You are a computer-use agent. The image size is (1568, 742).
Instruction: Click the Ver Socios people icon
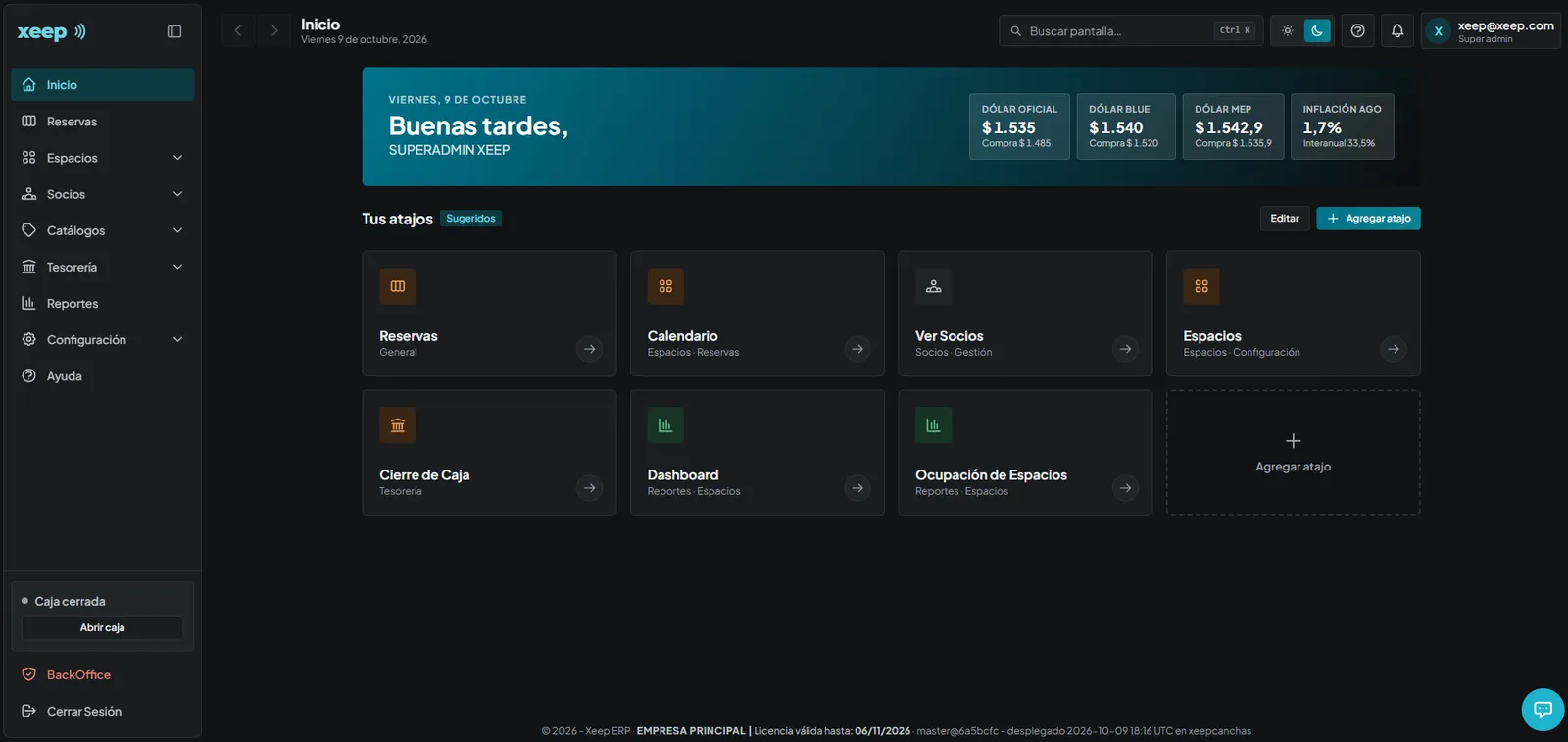tap(934, 286)
